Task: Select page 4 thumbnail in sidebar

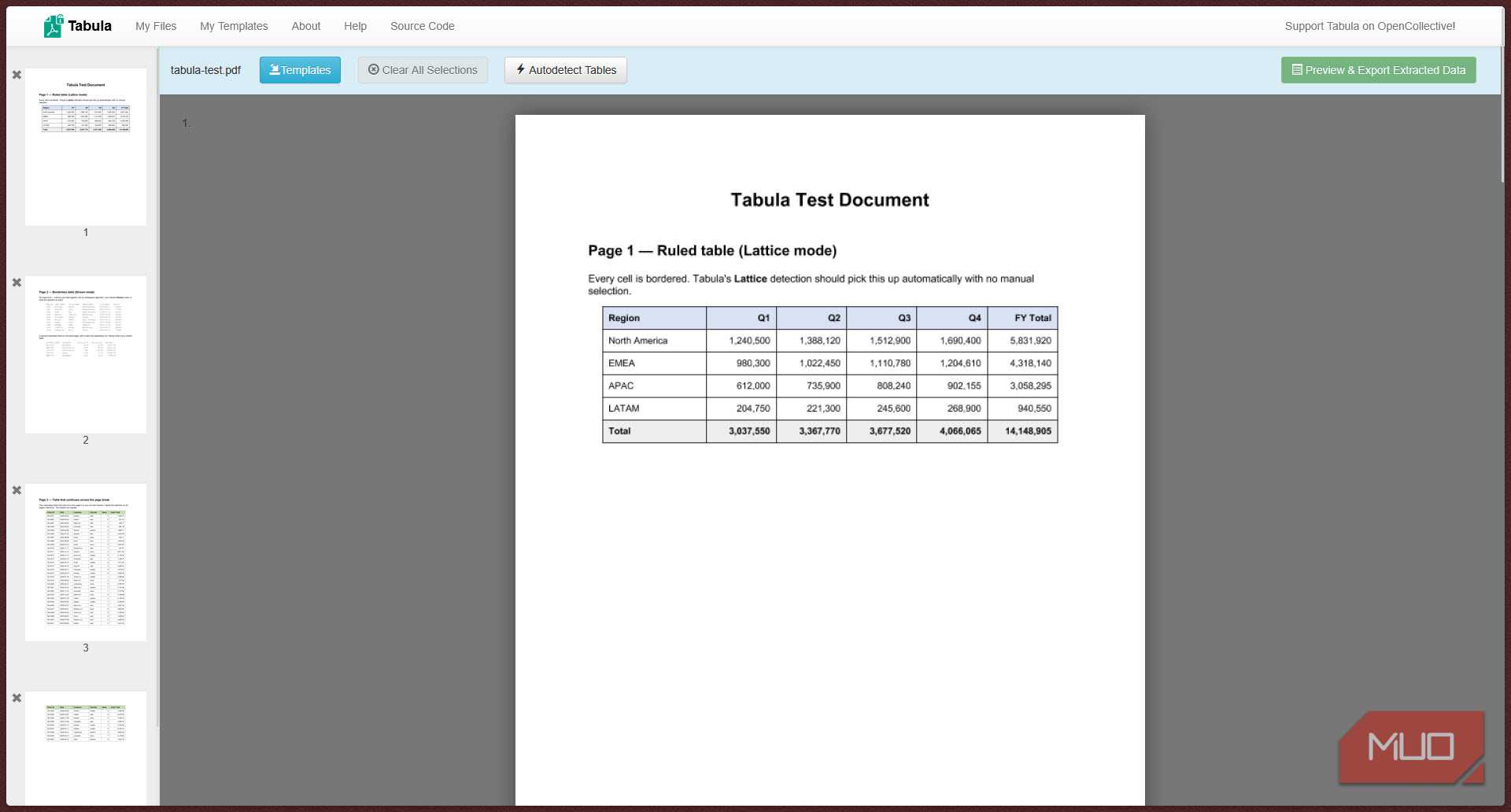Action: coord(86,748)
